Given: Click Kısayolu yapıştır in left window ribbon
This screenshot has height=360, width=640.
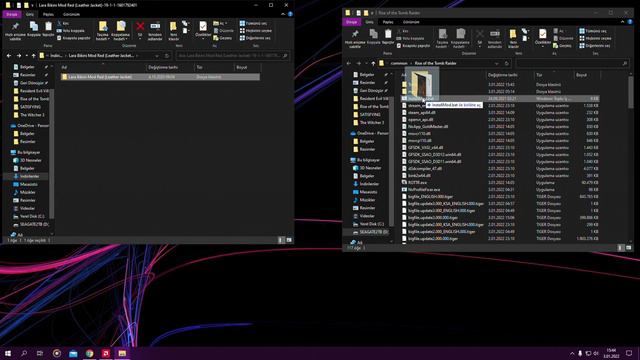Looking at the screenshot, I should (73, 38).
